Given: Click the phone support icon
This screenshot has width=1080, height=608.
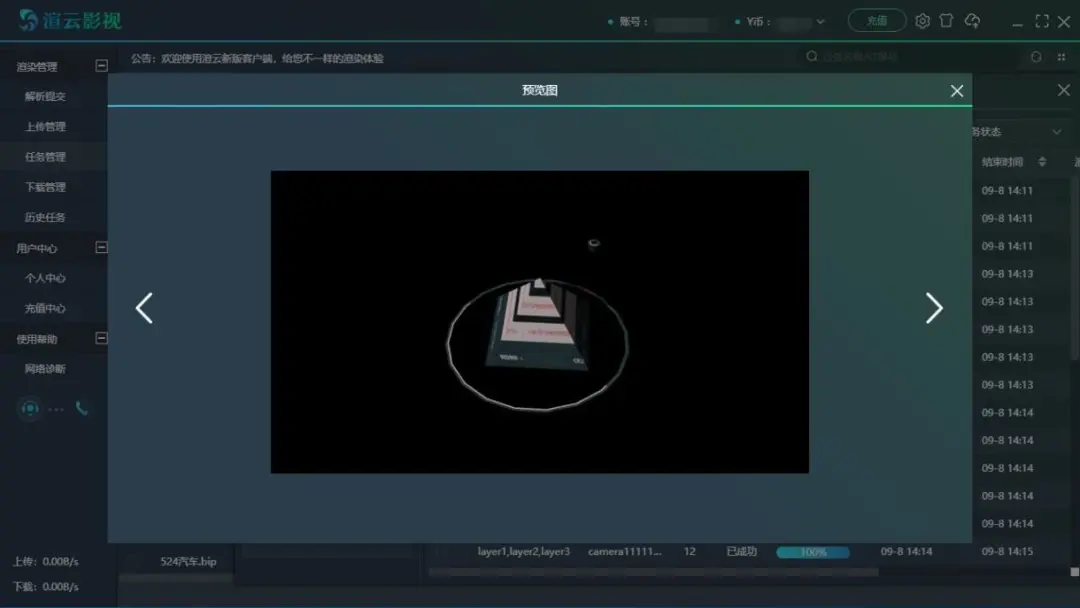Looking at the screenshot, I should click(82, 408).
